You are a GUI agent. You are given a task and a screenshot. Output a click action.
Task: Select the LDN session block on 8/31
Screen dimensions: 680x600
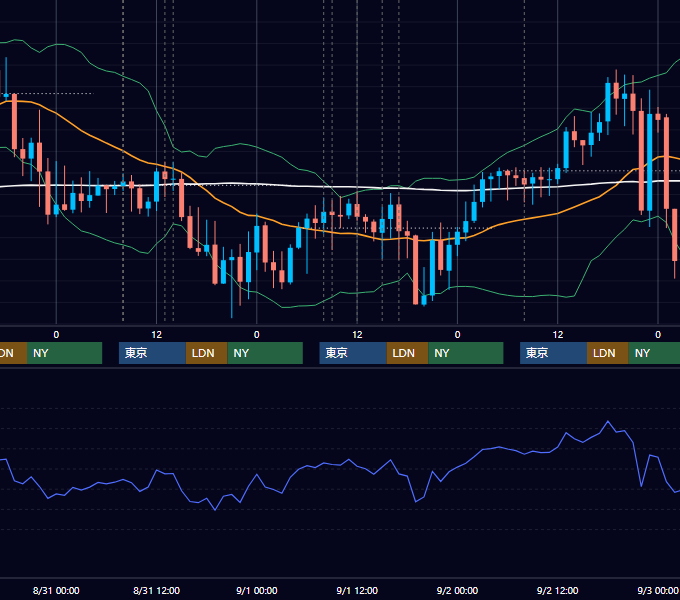206,353
